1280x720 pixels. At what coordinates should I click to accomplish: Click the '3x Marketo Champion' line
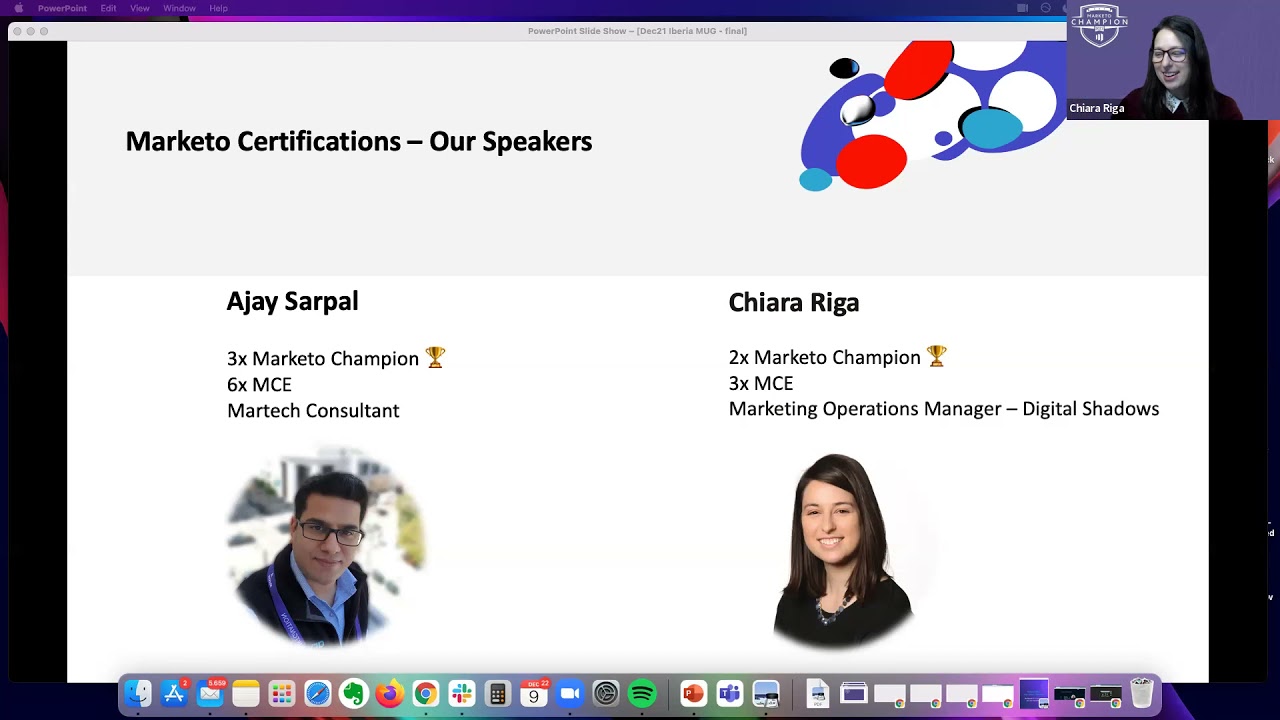coord(336,358)
